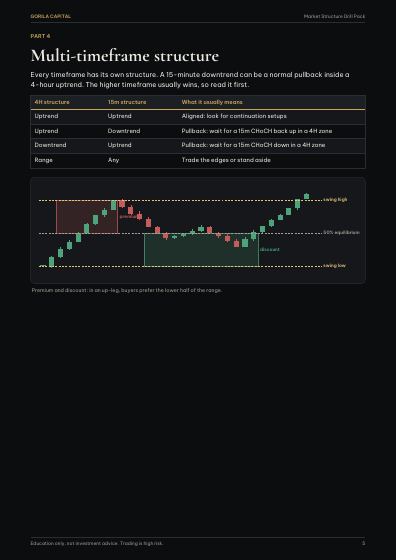Image resolution: width=396 pixels, height=560 pixels.
Task: Select the 4H structure column header
Action: pos(52,102)
